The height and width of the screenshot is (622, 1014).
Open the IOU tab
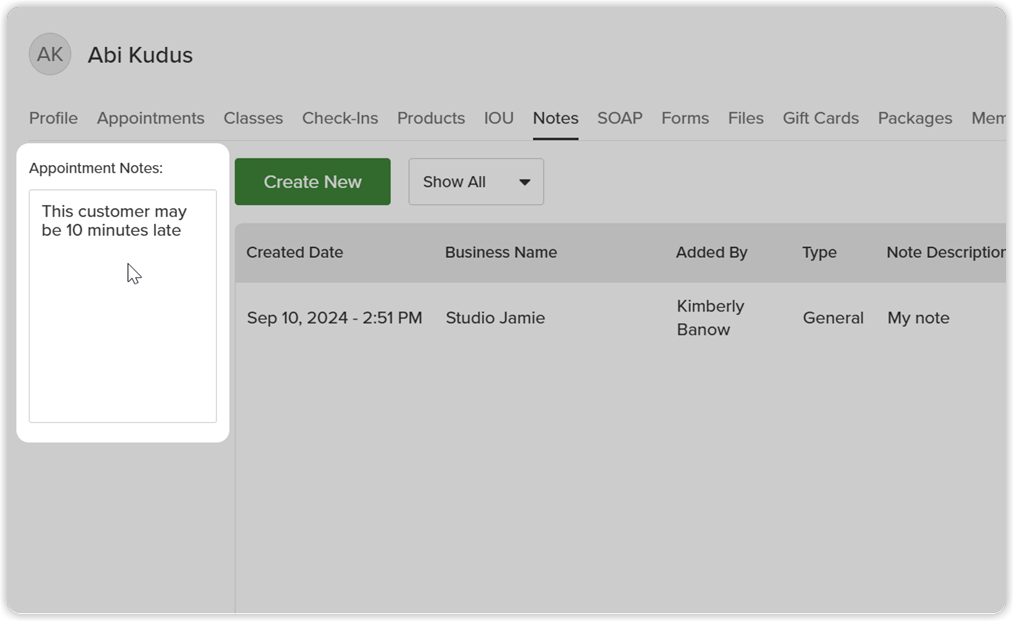[x=499, y=118]
